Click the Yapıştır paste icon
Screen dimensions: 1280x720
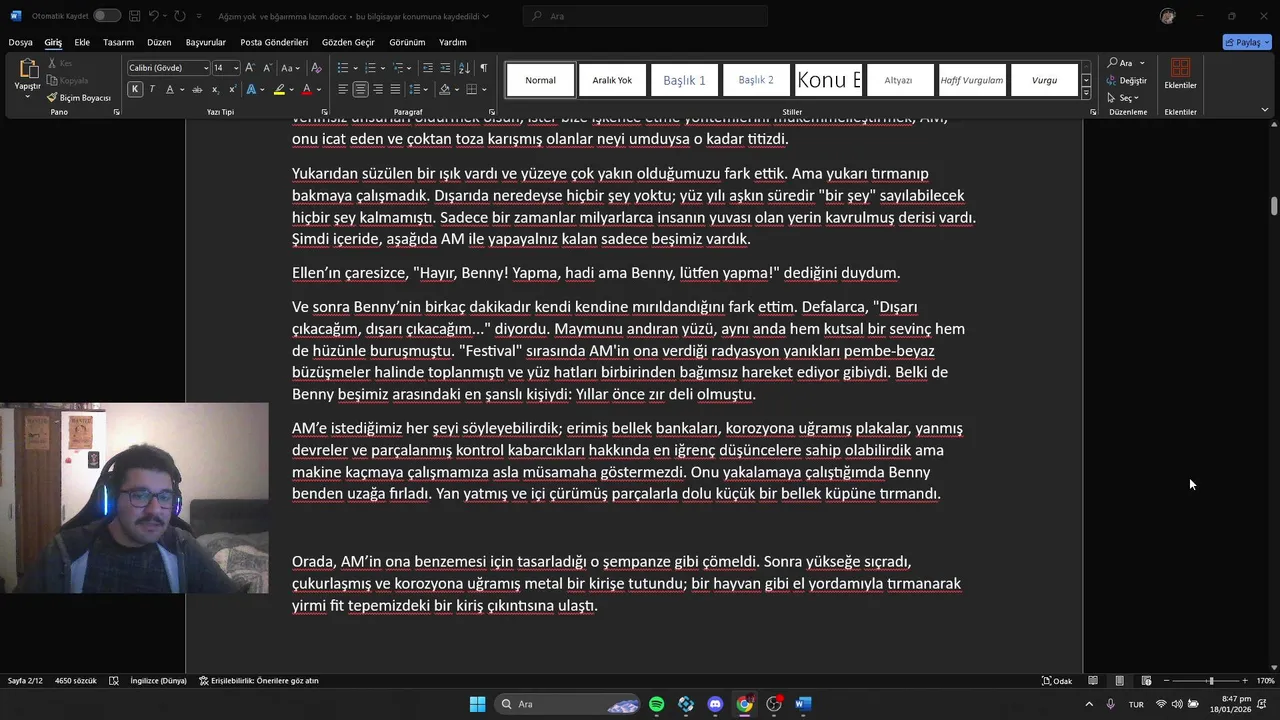(x=28, y=68)
